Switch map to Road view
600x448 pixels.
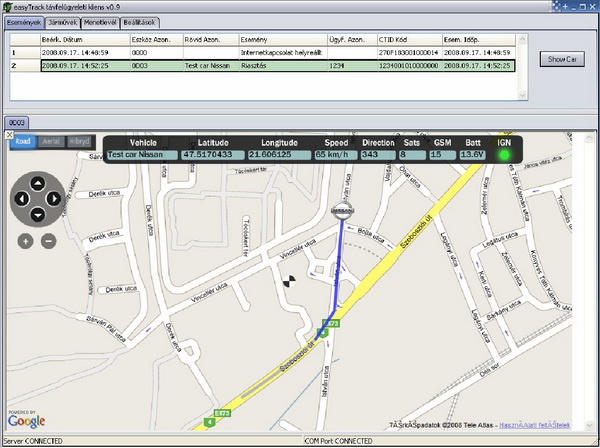(x=23, y=142)
